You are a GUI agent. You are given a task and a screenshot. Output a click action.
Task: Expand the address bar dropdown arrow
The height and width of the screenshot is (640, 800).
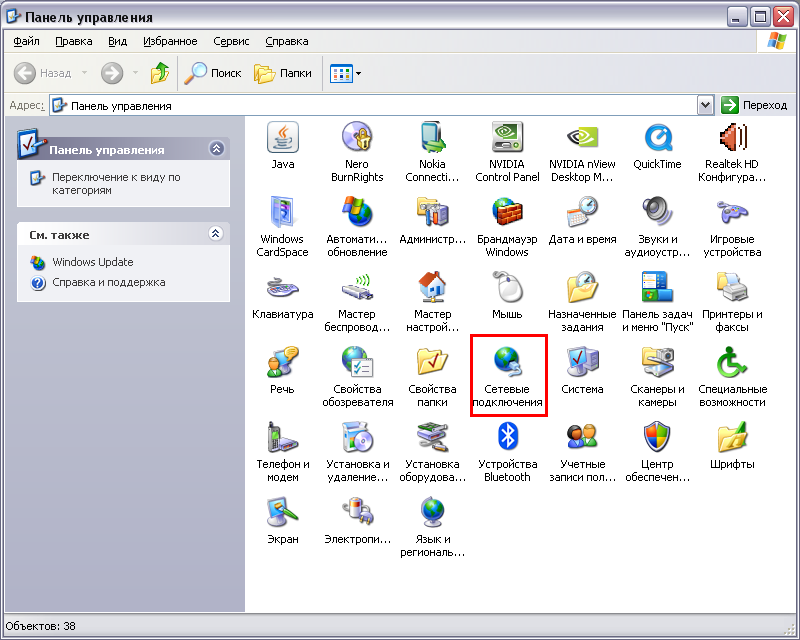click(706, 105)
